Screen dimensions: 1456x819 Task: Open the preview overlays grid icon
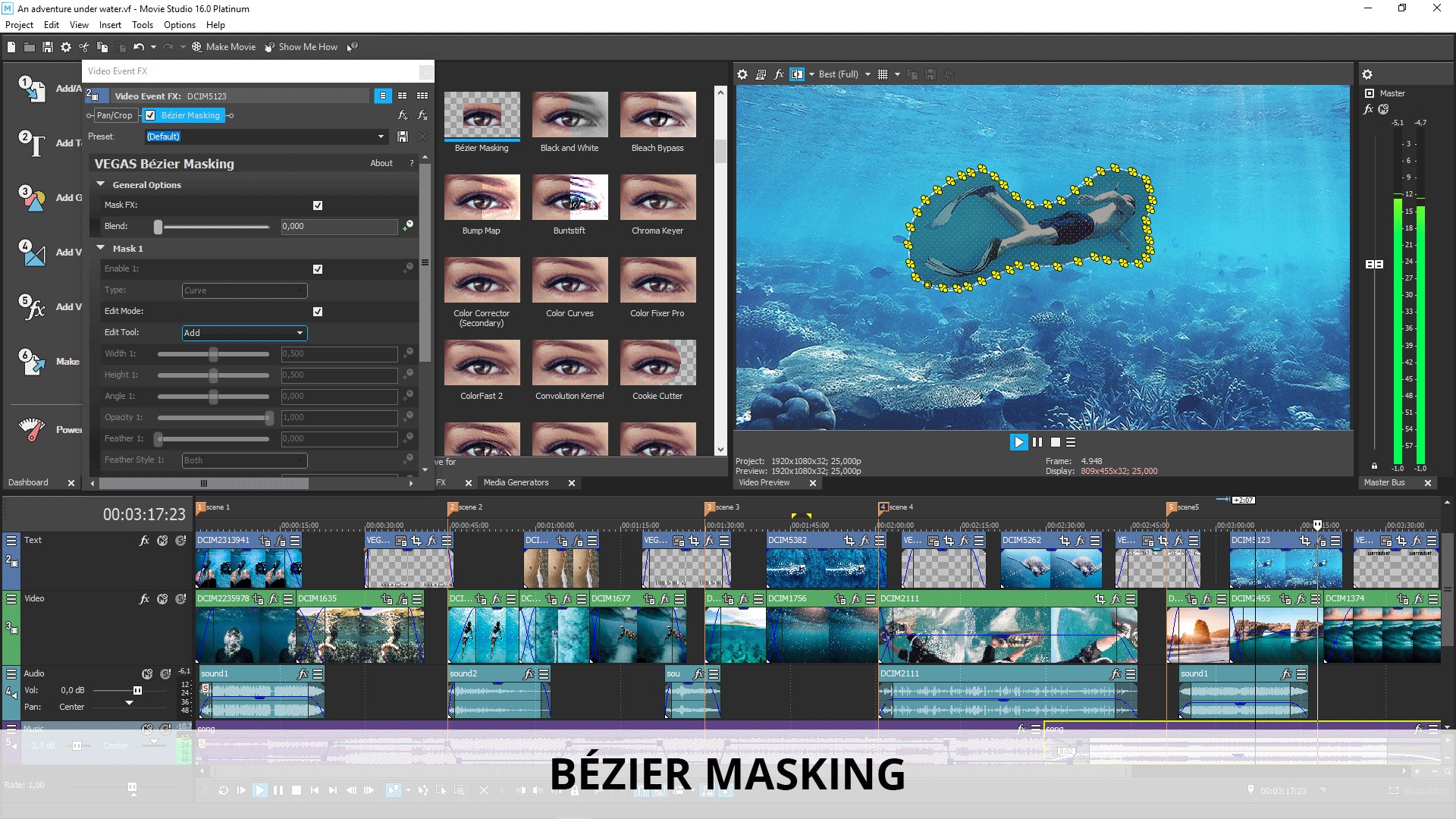pos(883,74)
